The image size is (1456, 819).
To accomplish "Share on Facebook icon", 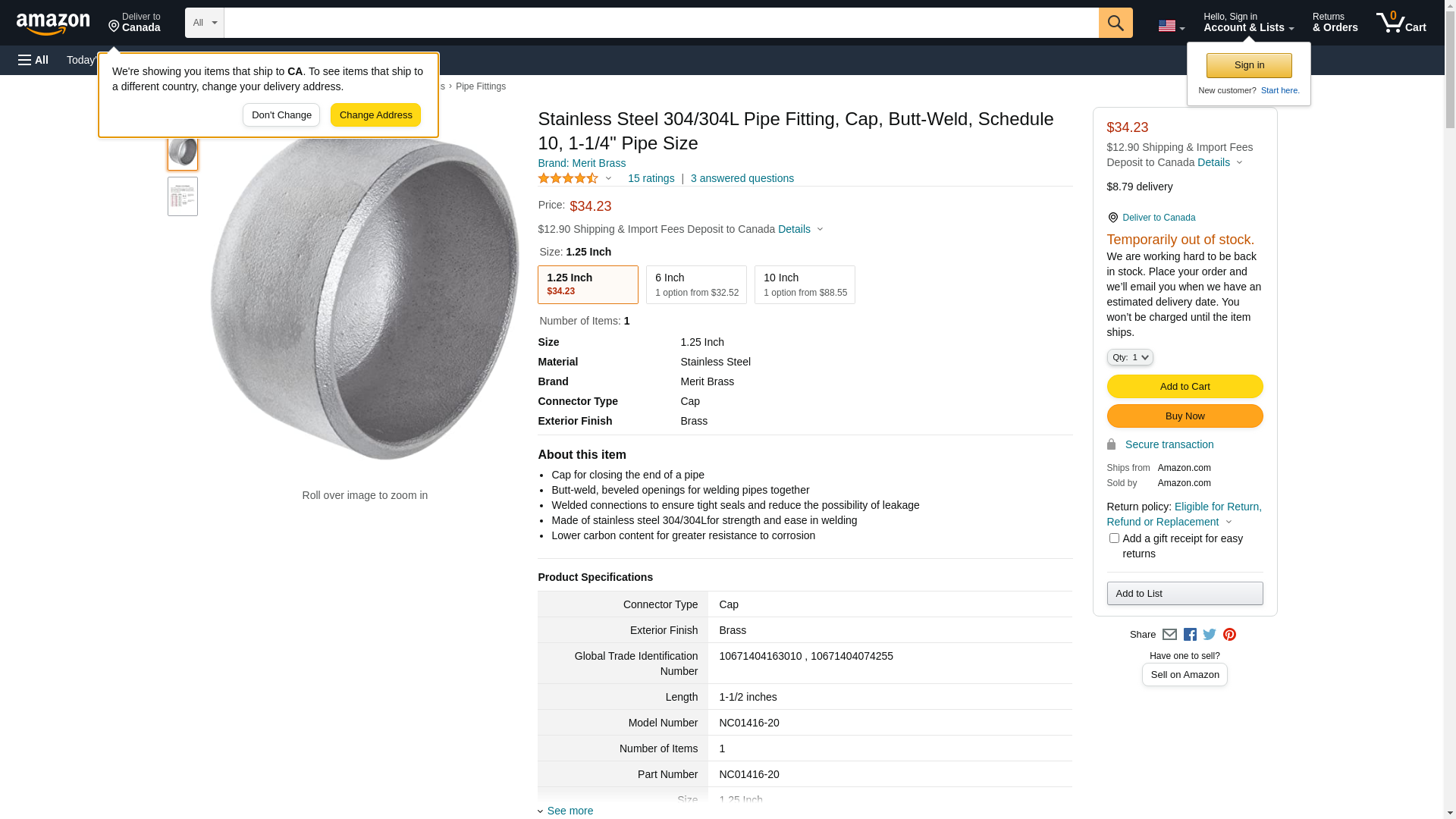I will (x=1190, y=635).
